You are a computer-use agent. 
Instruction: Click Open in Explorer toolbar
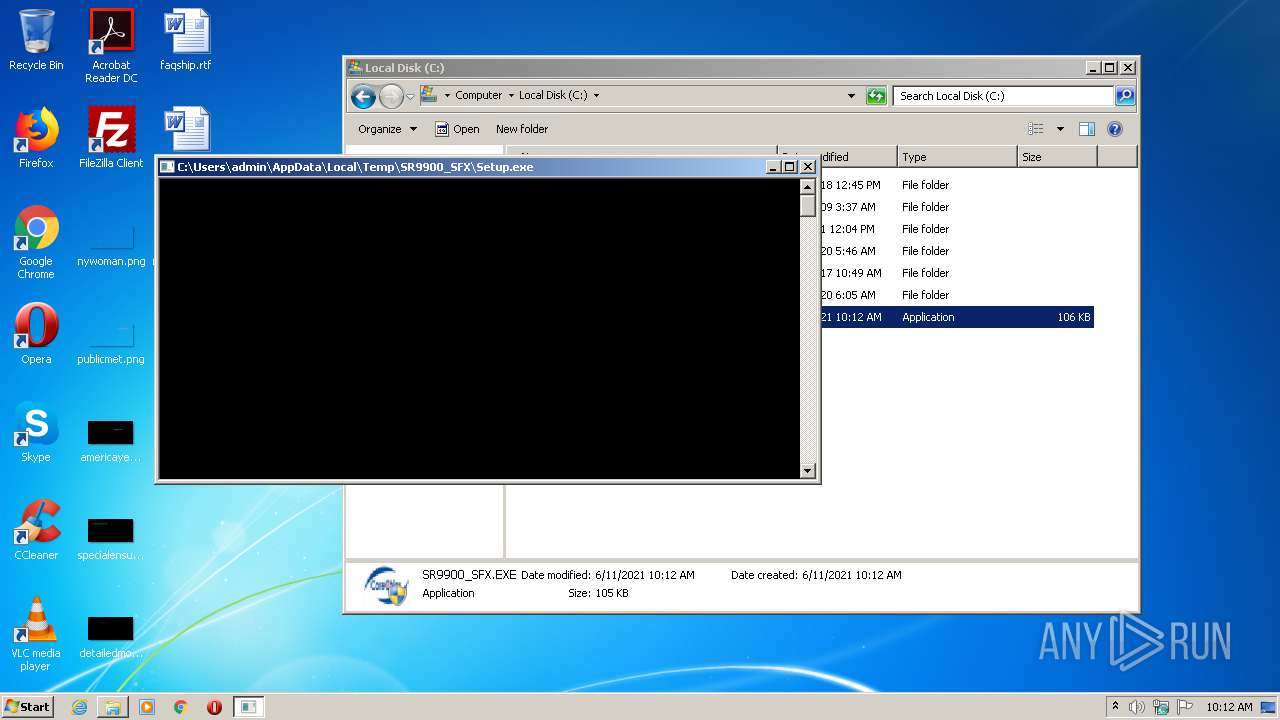(457, 129)
